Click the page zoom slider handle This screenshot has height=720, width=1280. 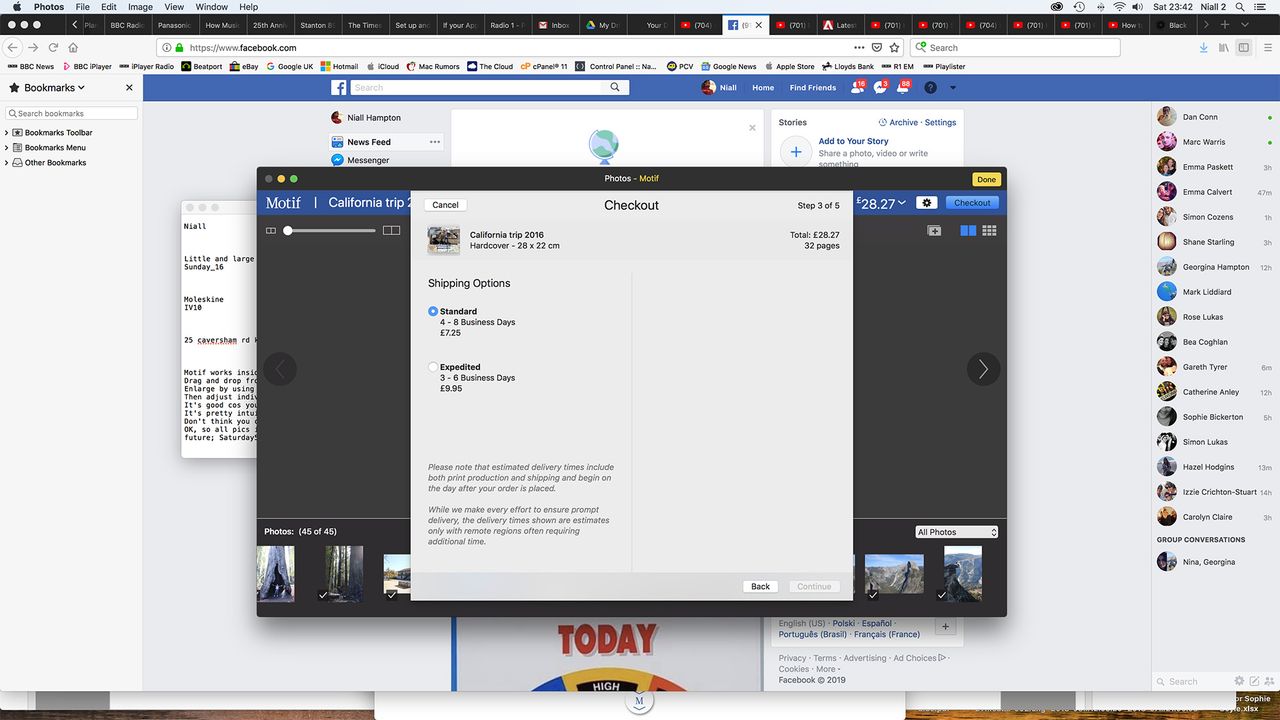(x=288, y=231)
